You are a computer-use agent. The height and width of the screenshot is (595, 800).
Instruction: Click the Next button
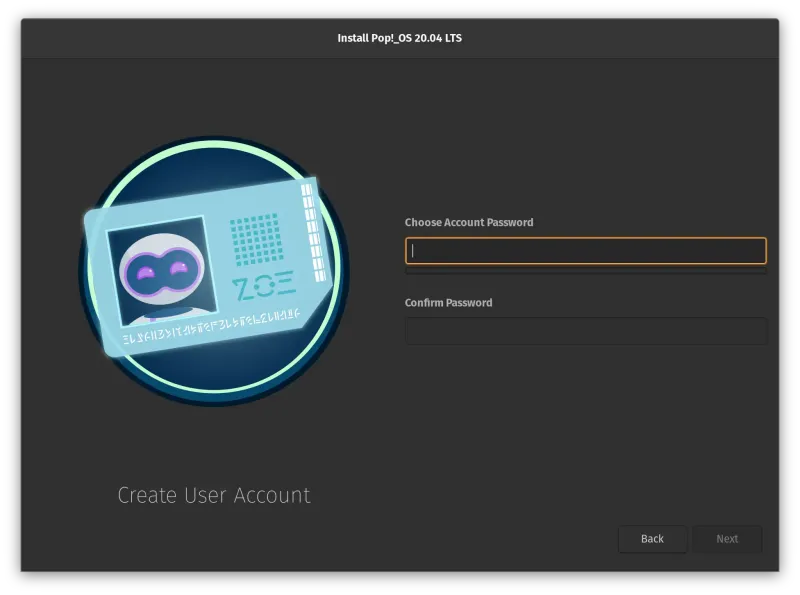[x=727, y=539]
